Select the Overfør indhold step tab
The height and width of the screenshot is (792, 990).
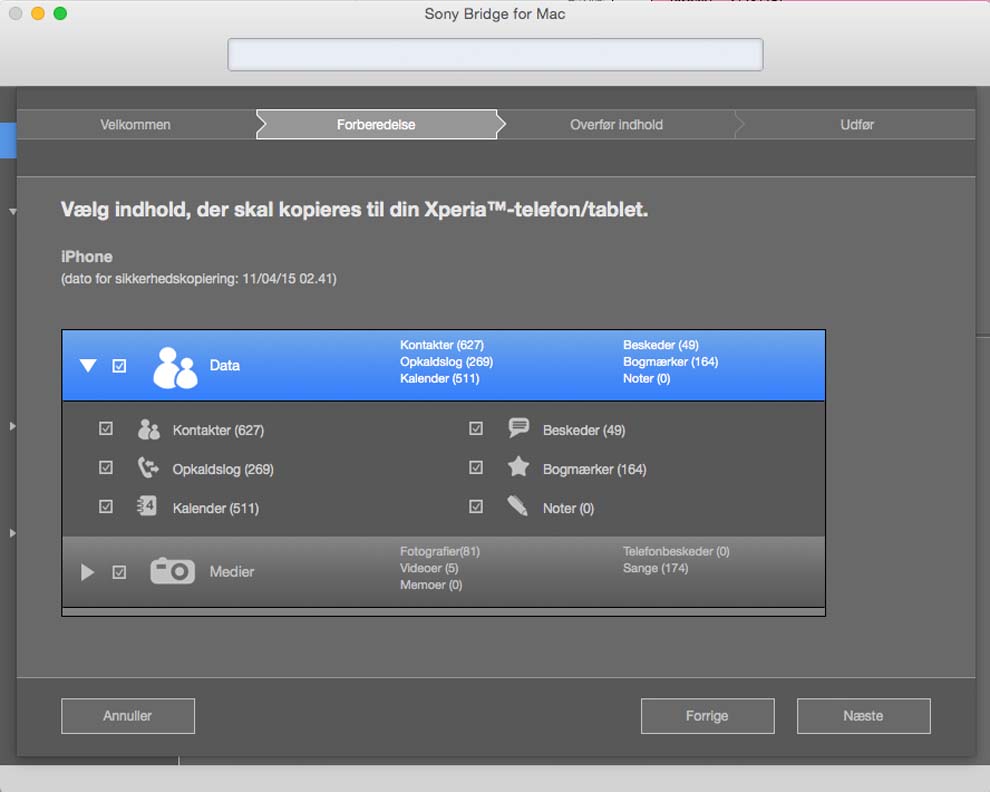(x=617, y=124)
